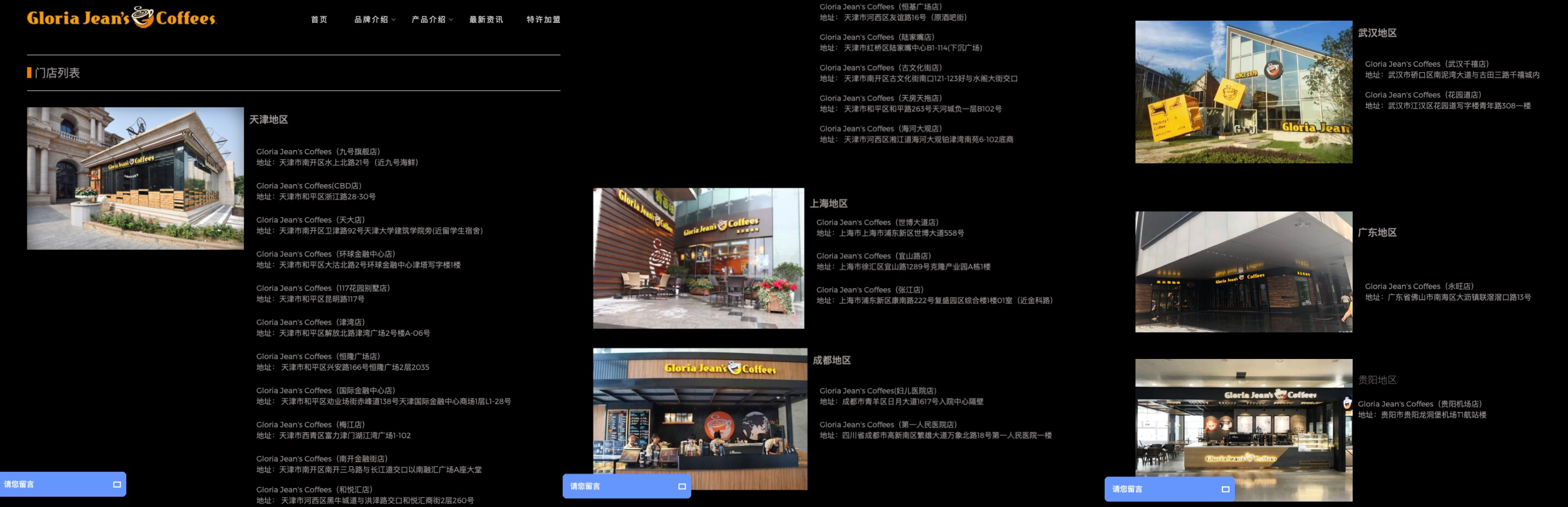
Task: Expand the 请您留言 widget over the Chengdu store photo
Action: (682, 486)
